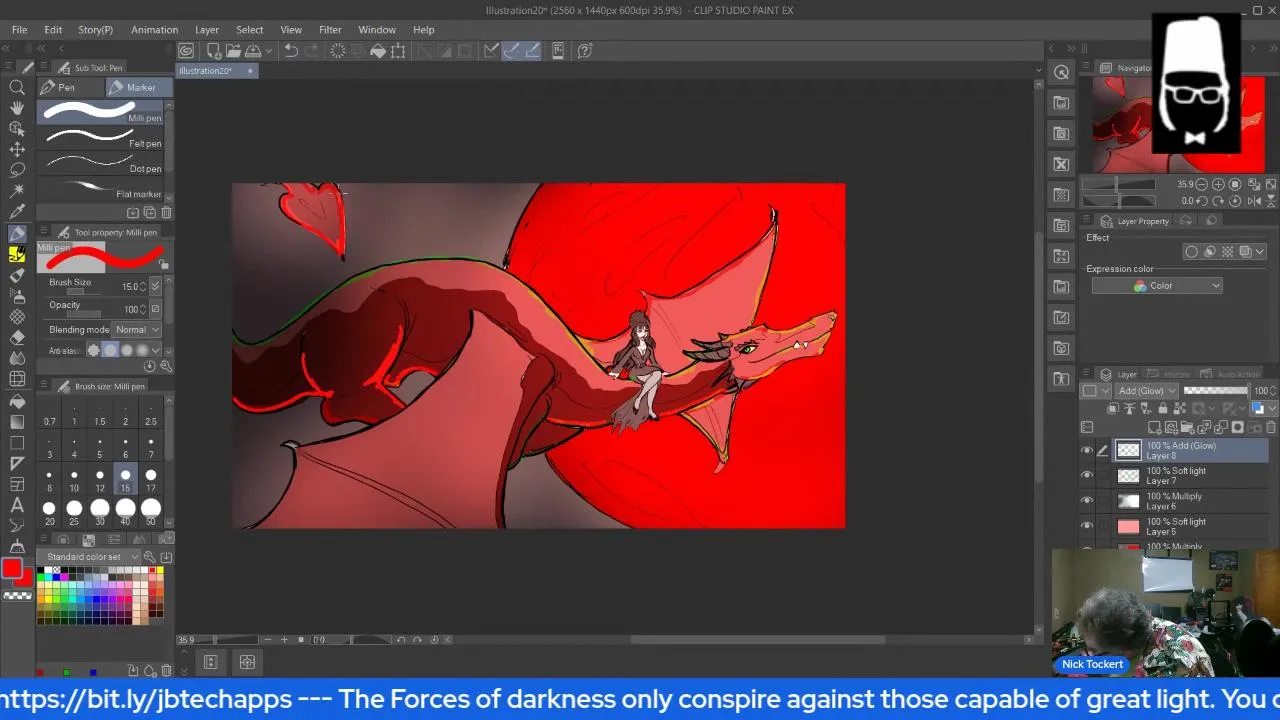Expand anti-aliasing options arrow
Image resolution: width=1280 pixels, height=720 pixels.
point(155,350)
